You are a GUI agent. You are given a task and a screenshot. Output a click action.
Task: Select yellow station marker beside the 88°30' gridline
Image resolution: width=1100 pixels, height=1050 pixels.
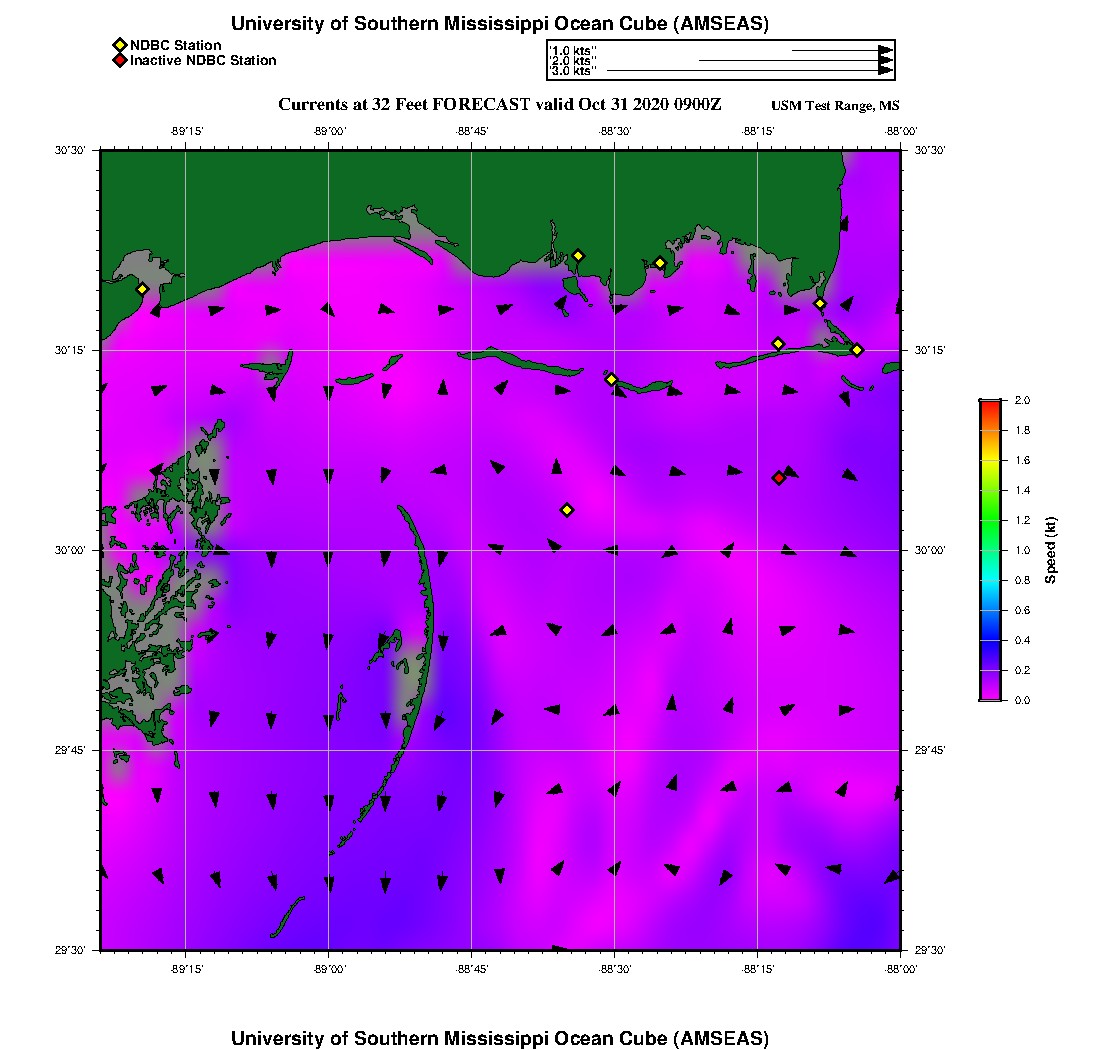click(x=611, y=379)
